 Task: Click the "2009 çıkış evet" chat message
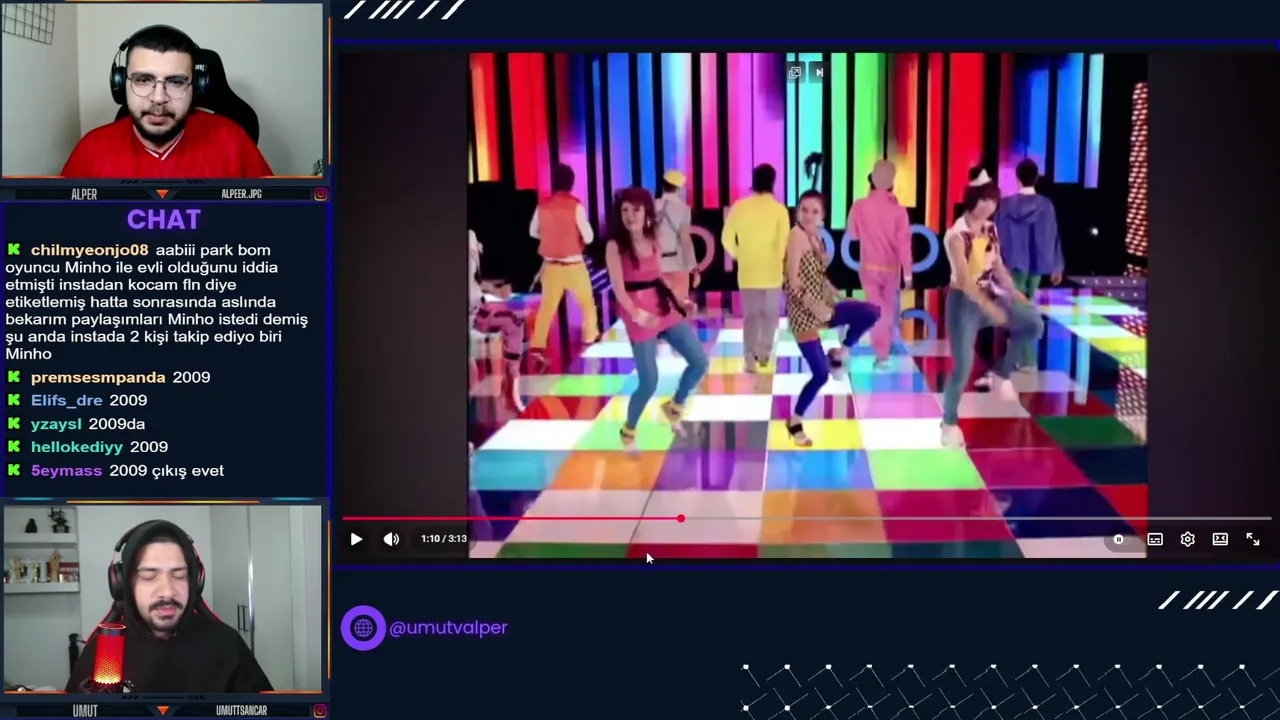click(x=166, y=470)
